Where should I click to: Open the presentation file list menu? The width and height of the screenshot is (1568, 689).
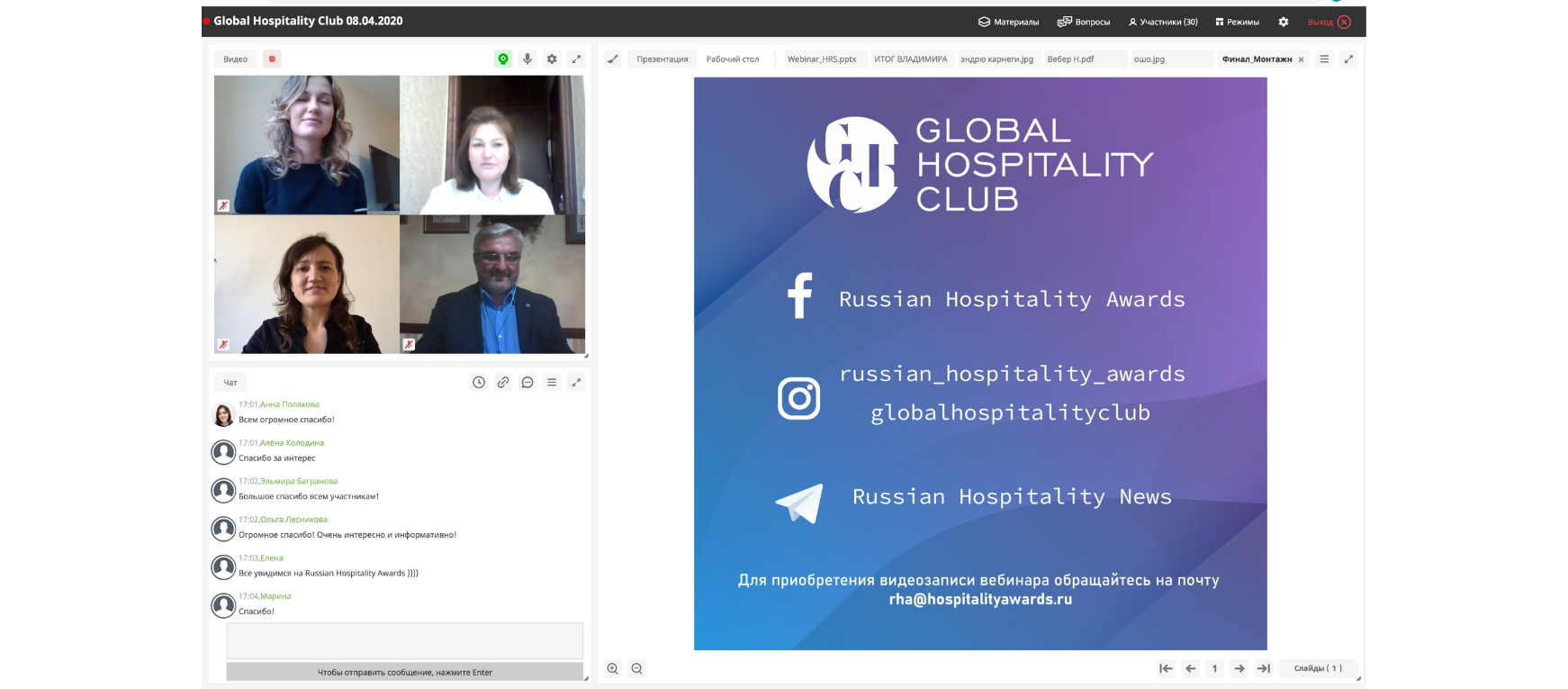1324,59
